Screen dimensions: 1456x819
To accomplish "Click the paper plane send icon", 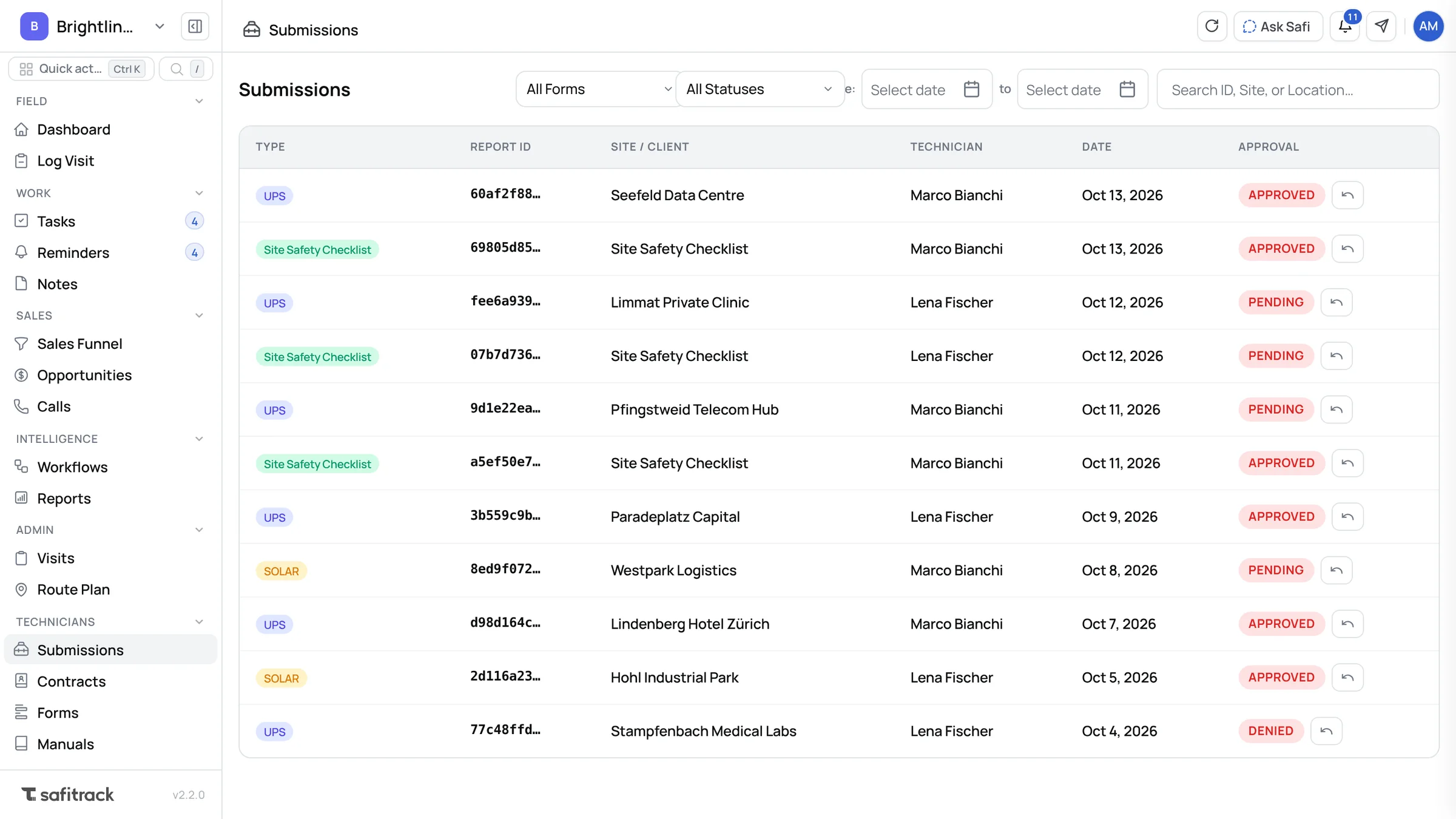I will coord(1381,26).
